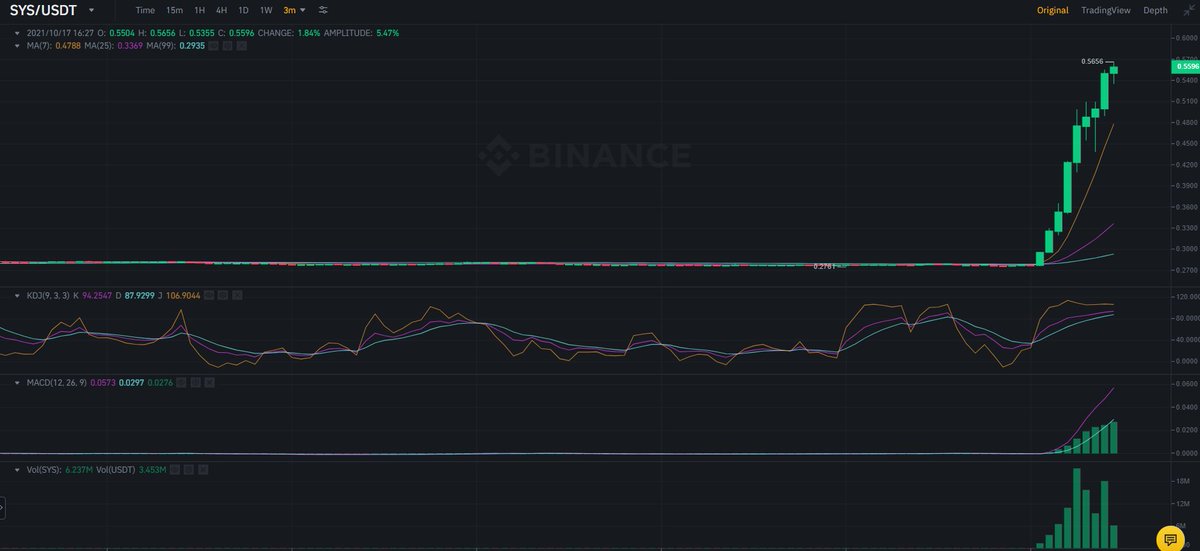This screenshot has width=1200, height=551.
Task: Switch to the Depth chart tab
Action: (x=1155, y=10)
